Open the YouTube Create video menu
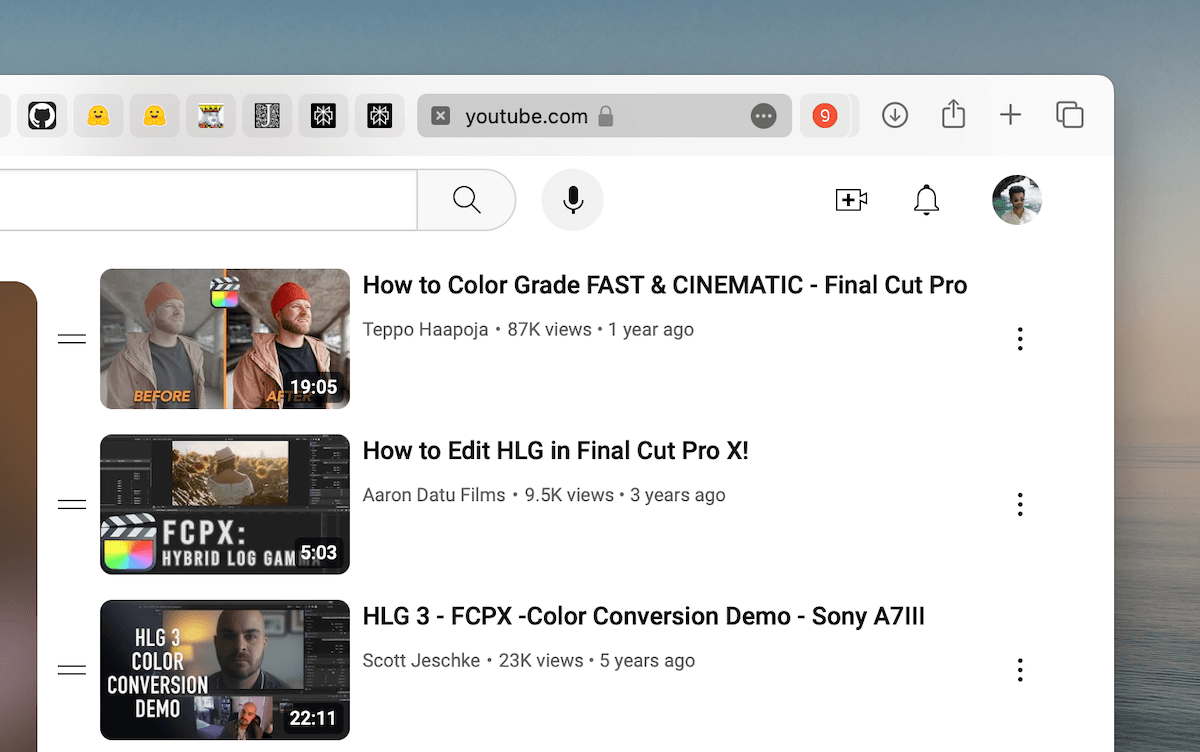Image resolution: width=1200 pixels, height=752 pixels. pyautogui.click(x=851, y=200)
